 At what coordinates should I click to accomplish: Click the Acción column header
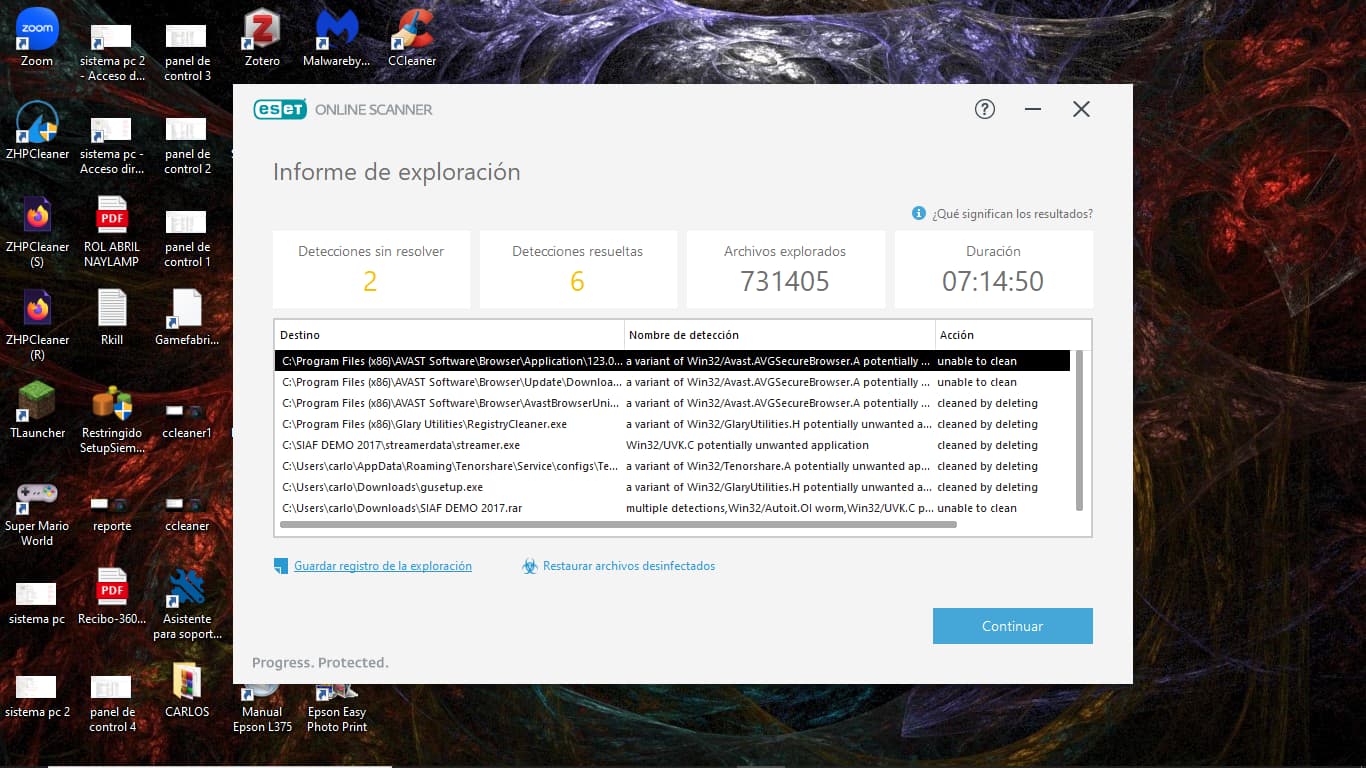pyautogui.click(x=1010, y=335)
